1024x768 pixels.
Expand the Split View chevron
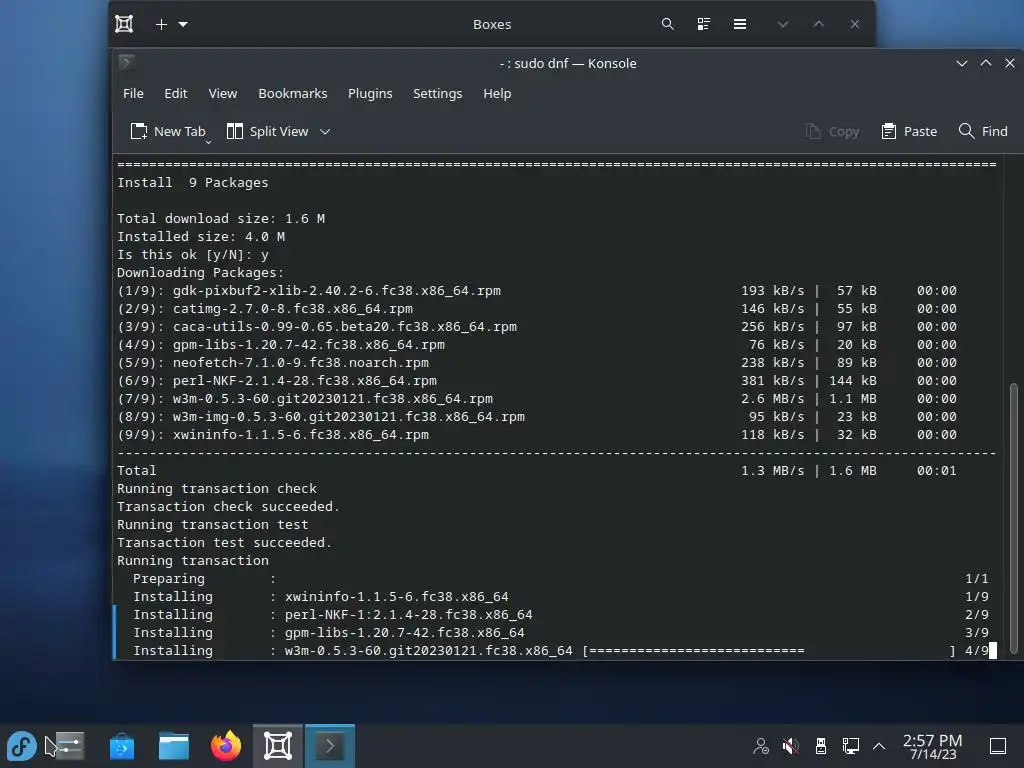point(325,131)
